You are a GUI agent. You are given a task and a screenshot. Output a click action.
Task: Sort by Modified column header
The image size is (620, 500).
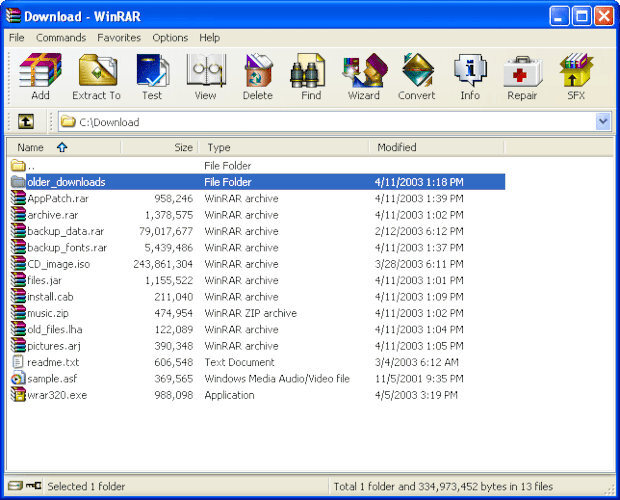pos(437,147)
